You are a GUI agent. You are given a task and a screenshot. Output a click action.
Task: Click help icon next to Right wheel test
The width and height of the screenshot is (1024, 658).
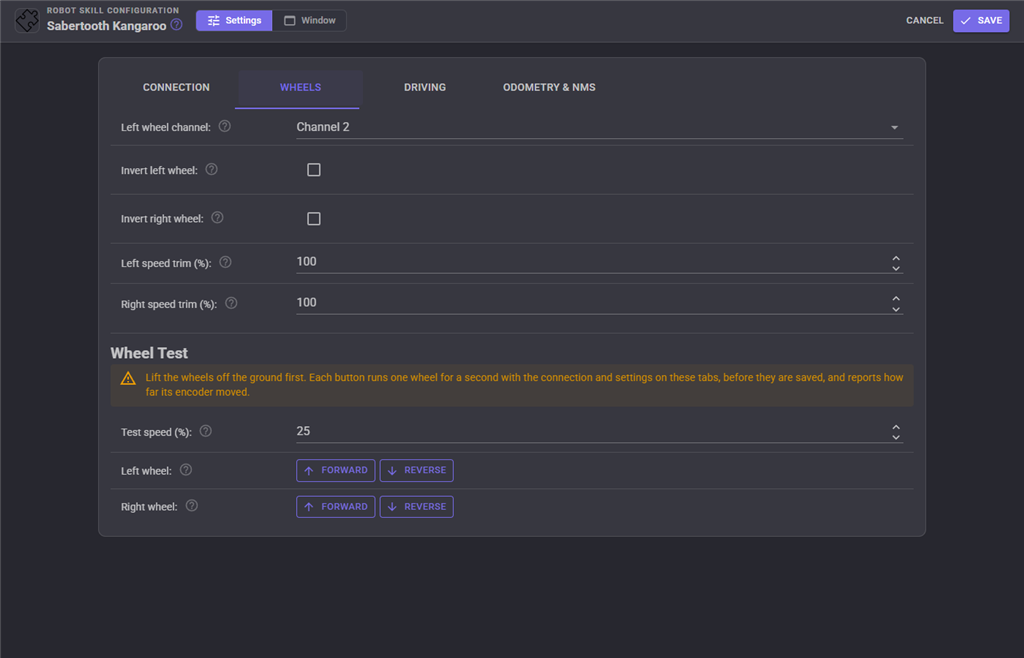(191, 505)
